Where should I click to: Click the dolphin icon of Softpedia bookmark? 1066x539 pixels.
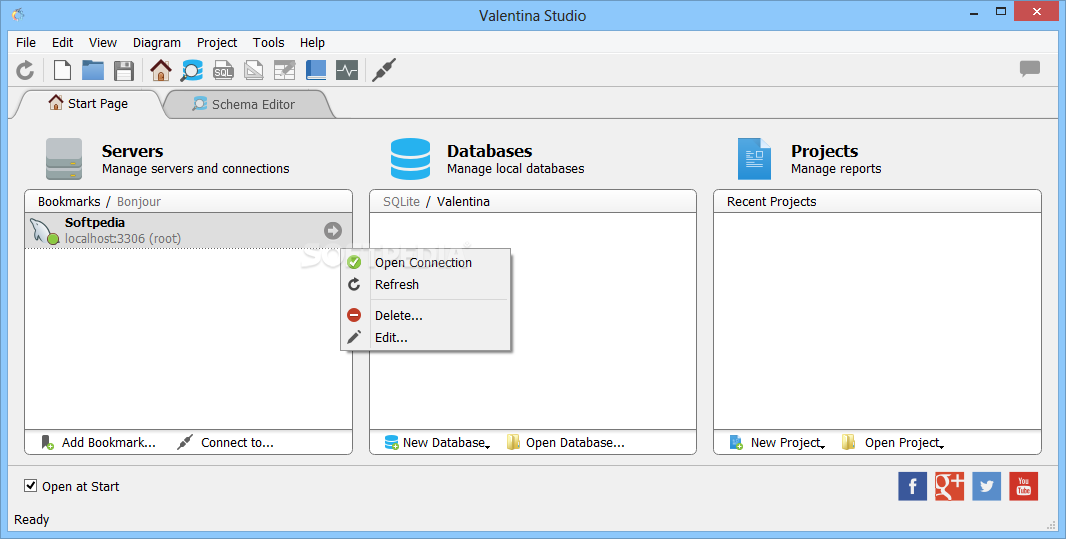point(44,231)
